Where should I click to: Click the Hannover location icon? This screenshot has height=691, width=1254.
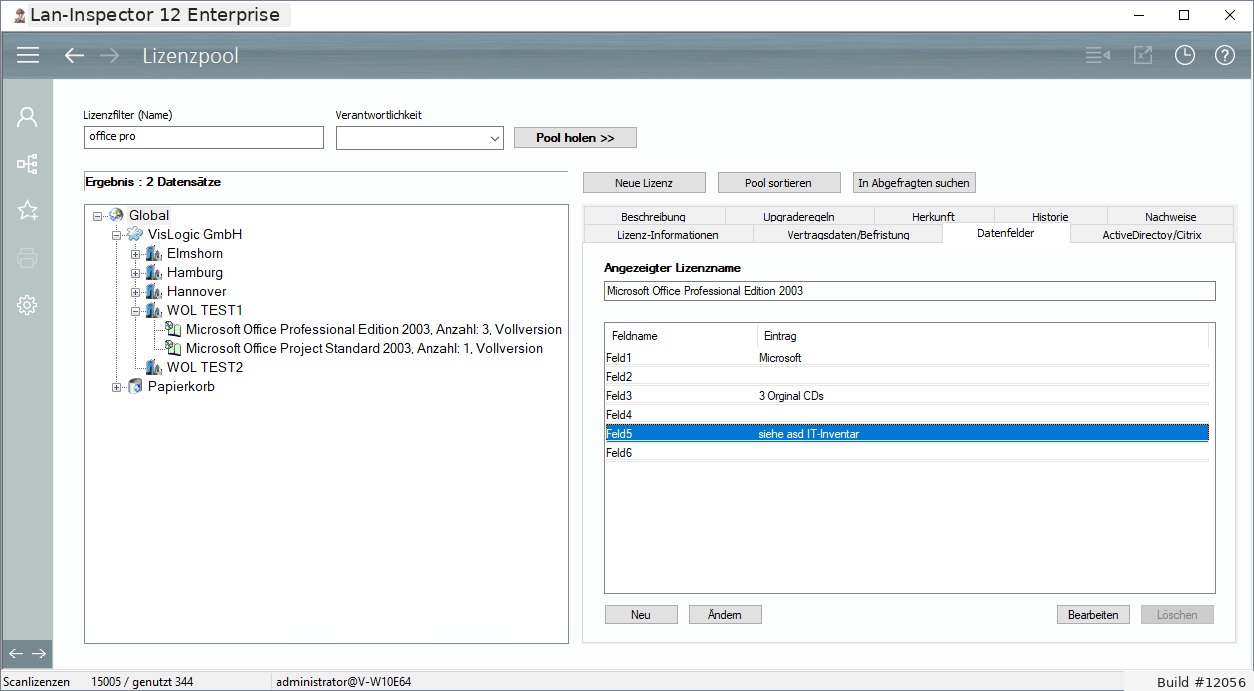click(x=153, y=291)
